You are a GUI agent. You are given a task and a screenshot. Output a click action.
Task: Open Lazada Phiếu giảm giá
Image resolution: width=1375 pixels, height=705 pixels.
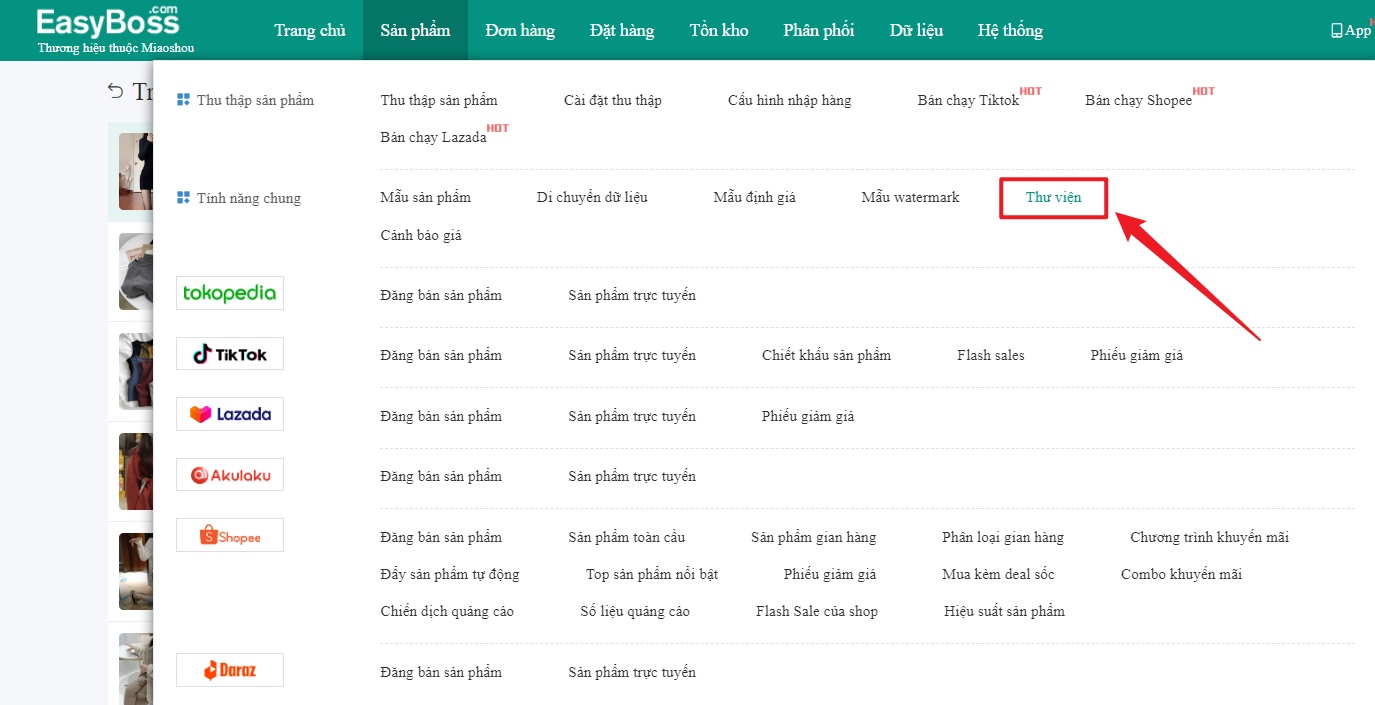click(808, 416)
